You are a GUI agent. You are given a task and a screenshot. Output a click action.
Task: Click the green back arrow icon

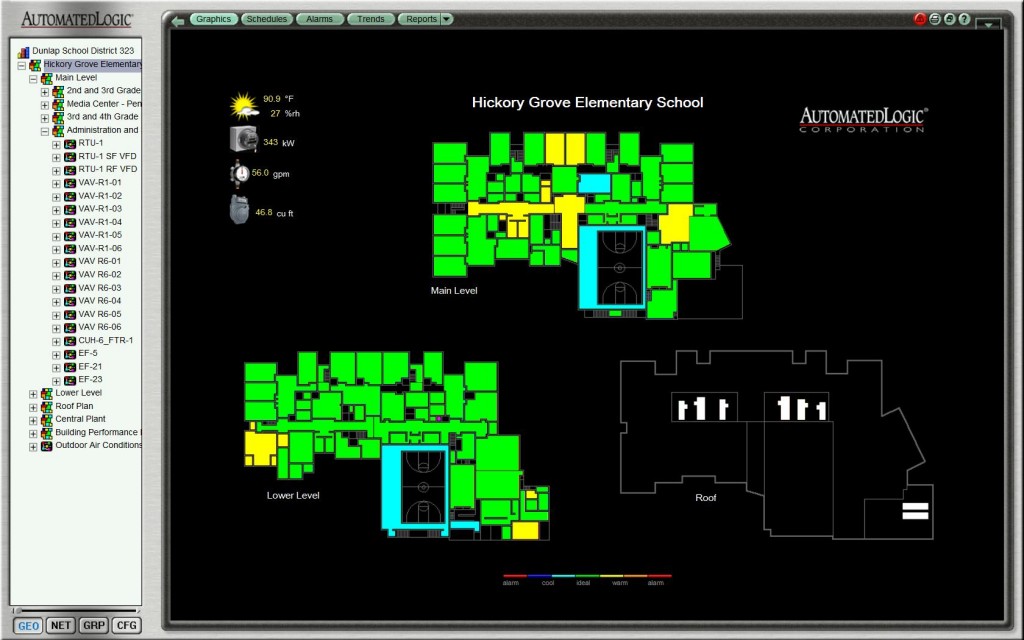[x=178, y=19]
